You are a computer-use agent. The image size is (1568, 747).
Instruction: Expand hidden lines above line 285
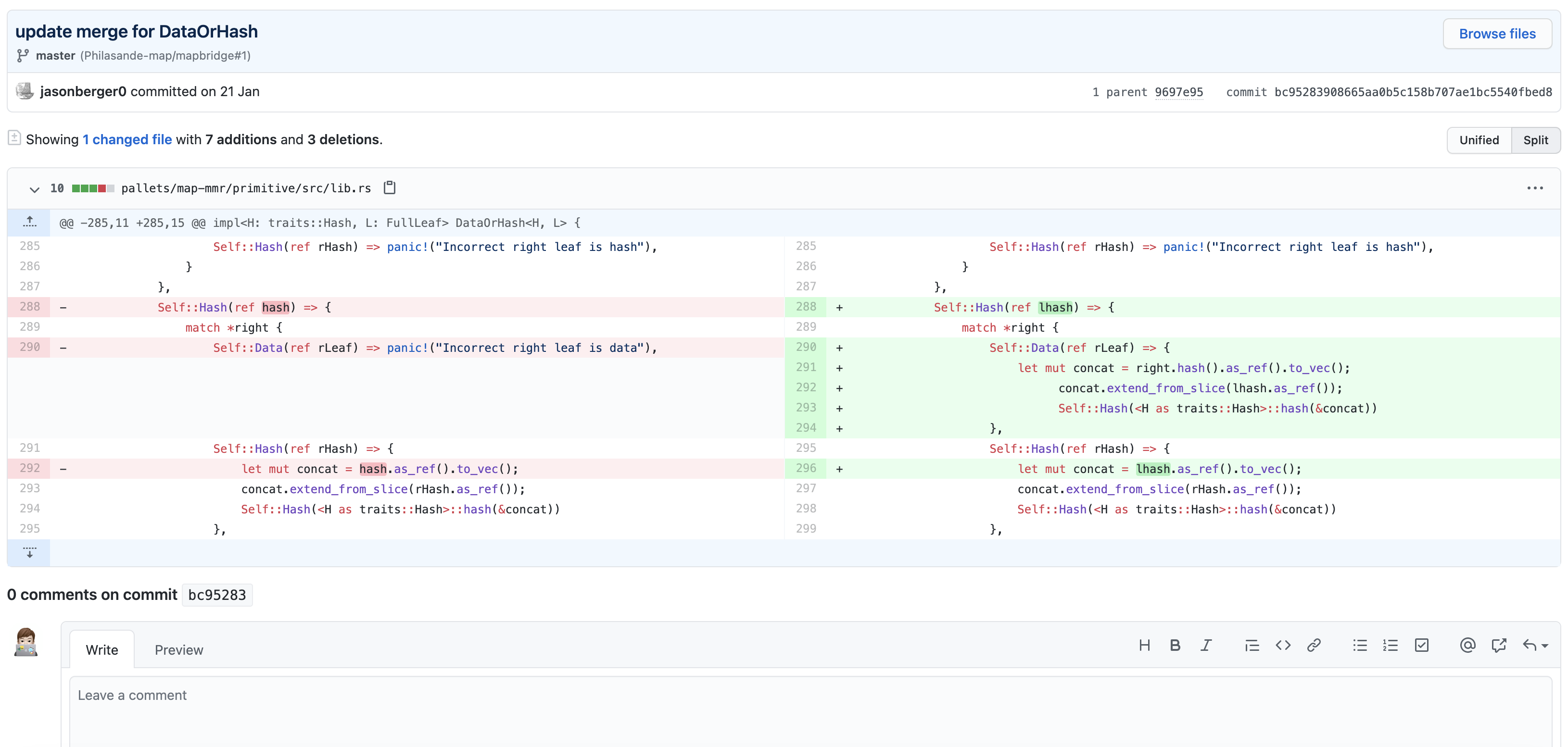point(29,223)
